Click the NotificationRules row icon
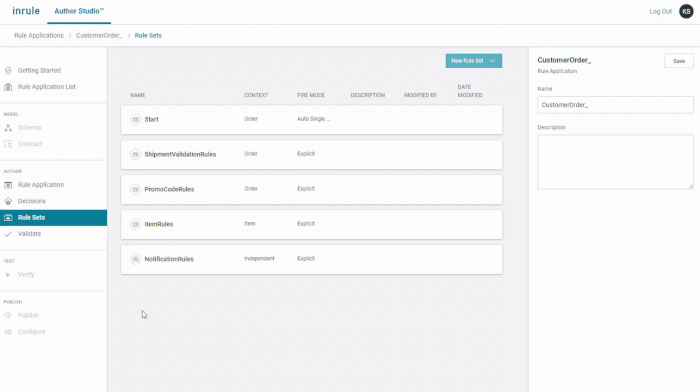The height and width of the screenshot is (392, 700). pos(135,259)
